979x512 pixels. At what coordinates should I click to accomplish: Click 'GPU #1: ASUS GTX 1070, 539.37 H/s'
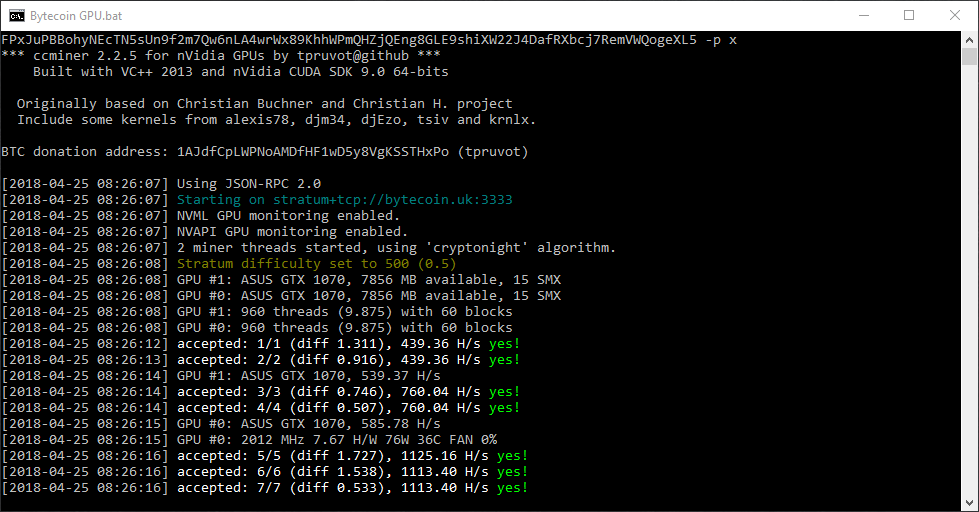(x=308, y=376)
